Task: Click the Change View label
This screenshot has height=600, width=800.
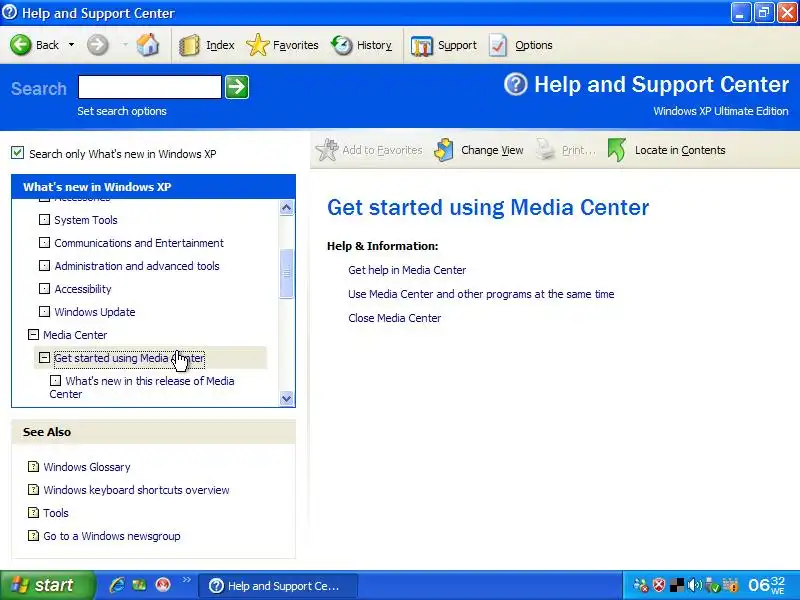Action: point(492,150)
